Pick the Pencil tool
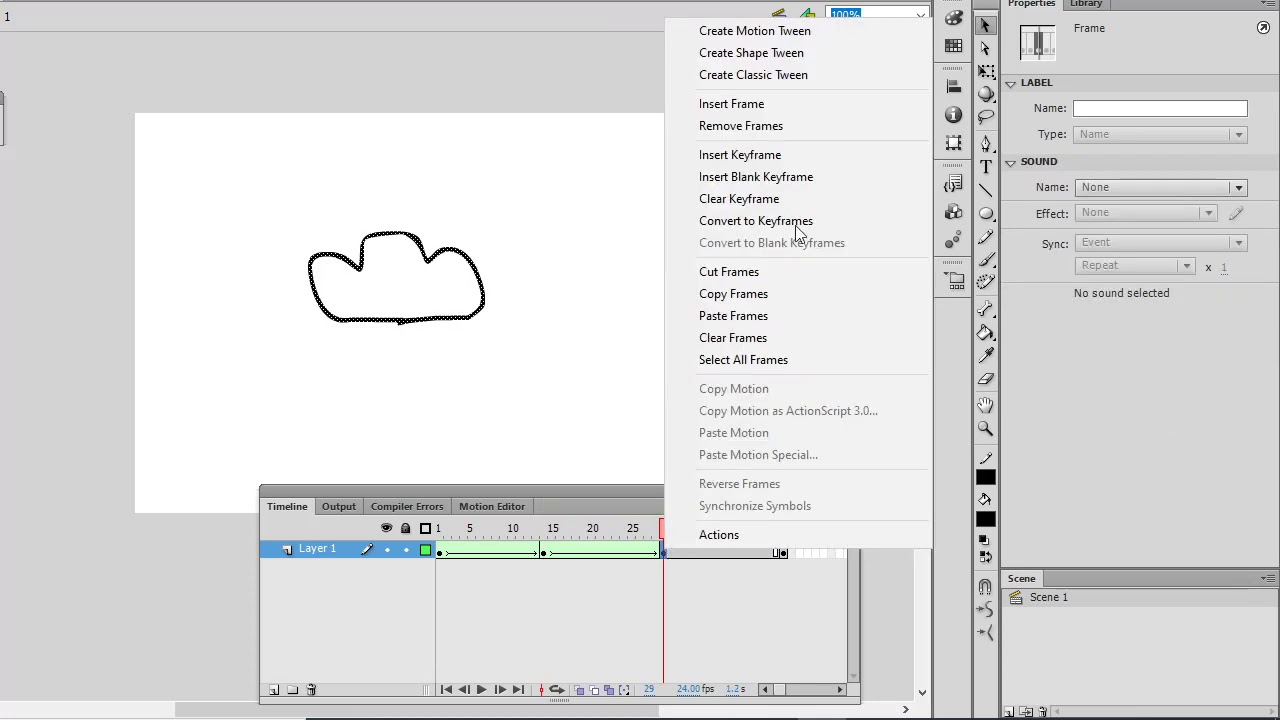1280x720 pixels. (x=986, y=236)
